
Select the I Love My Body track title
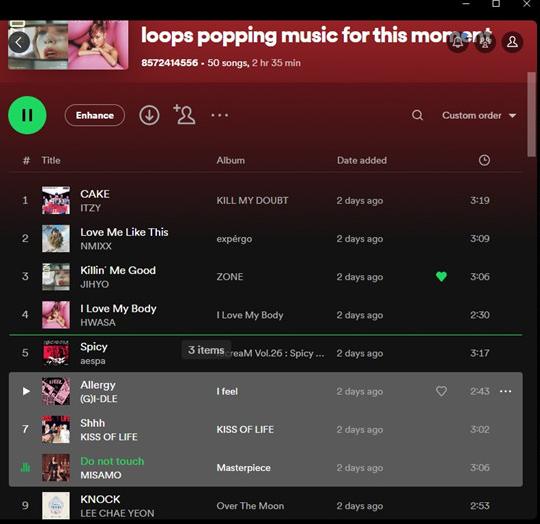118,308
